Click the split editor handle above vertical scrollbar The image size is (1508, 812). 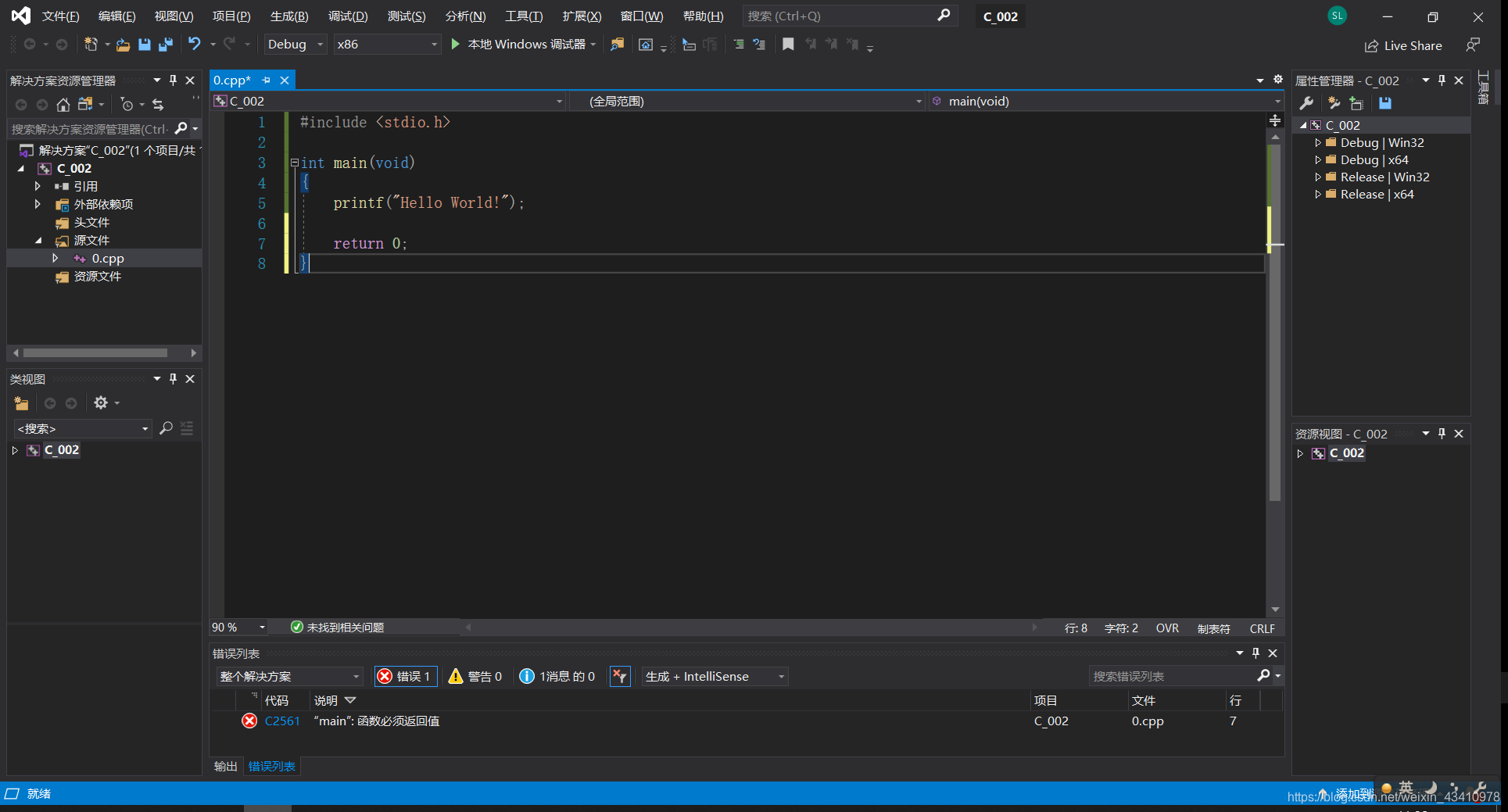[x=1275, y=120]
